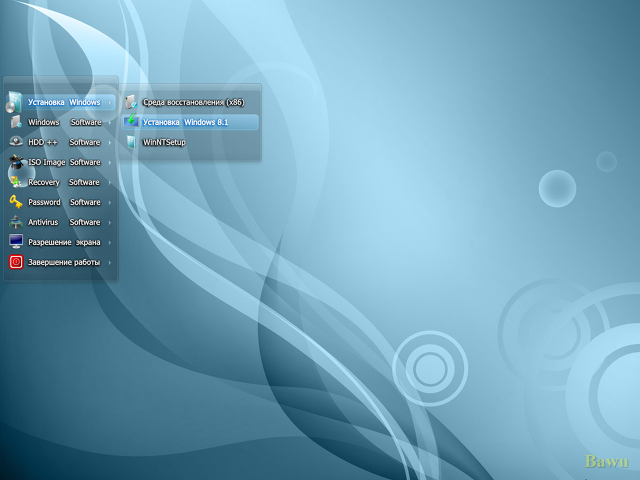The image size is (640, 480).
Task: Open the Windows Software menu entry
Action: pos(60,122)
